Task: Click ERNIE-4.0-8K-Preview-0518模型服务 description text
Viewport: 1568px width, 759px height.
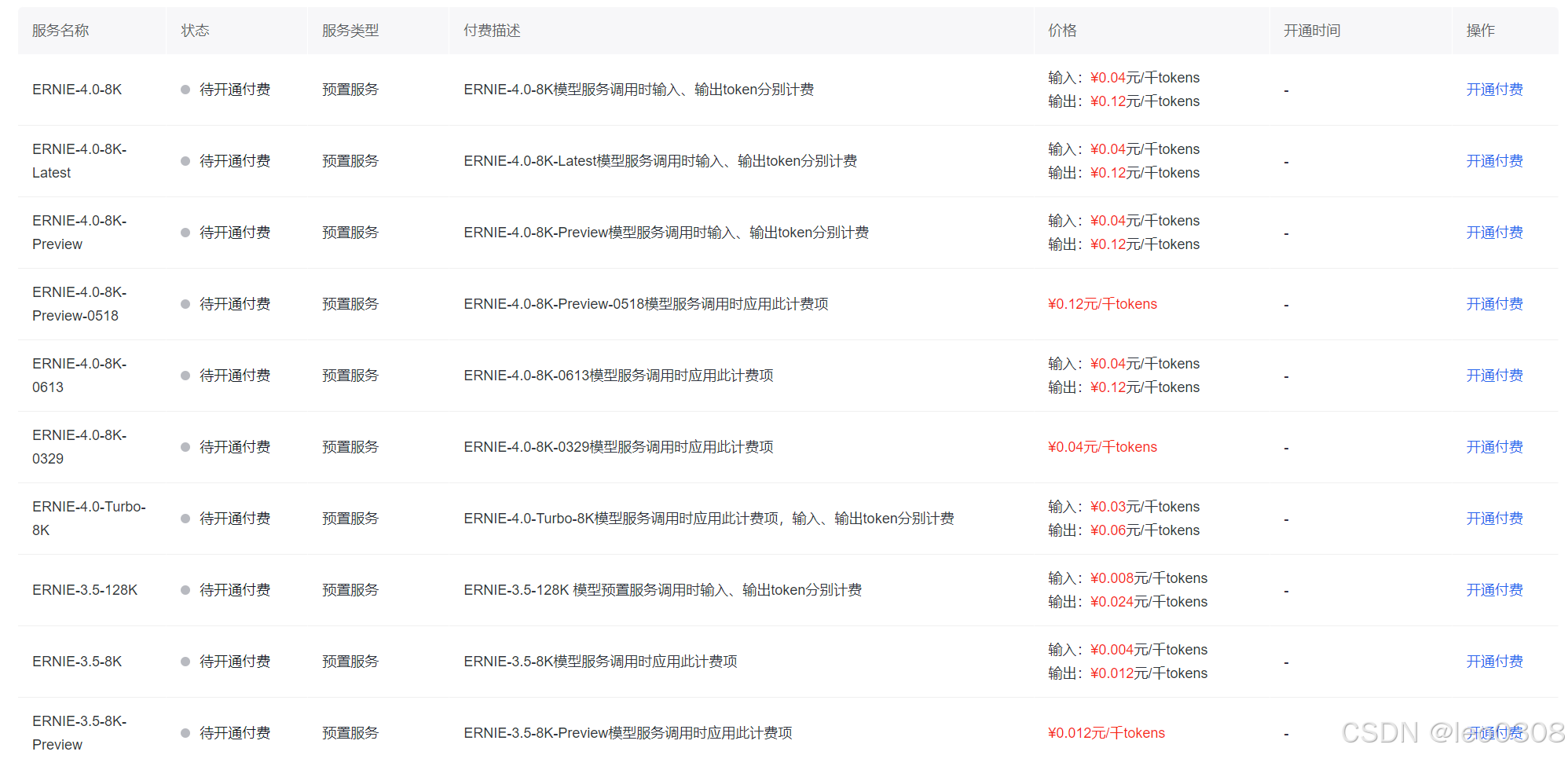Action: pos(646,304)
